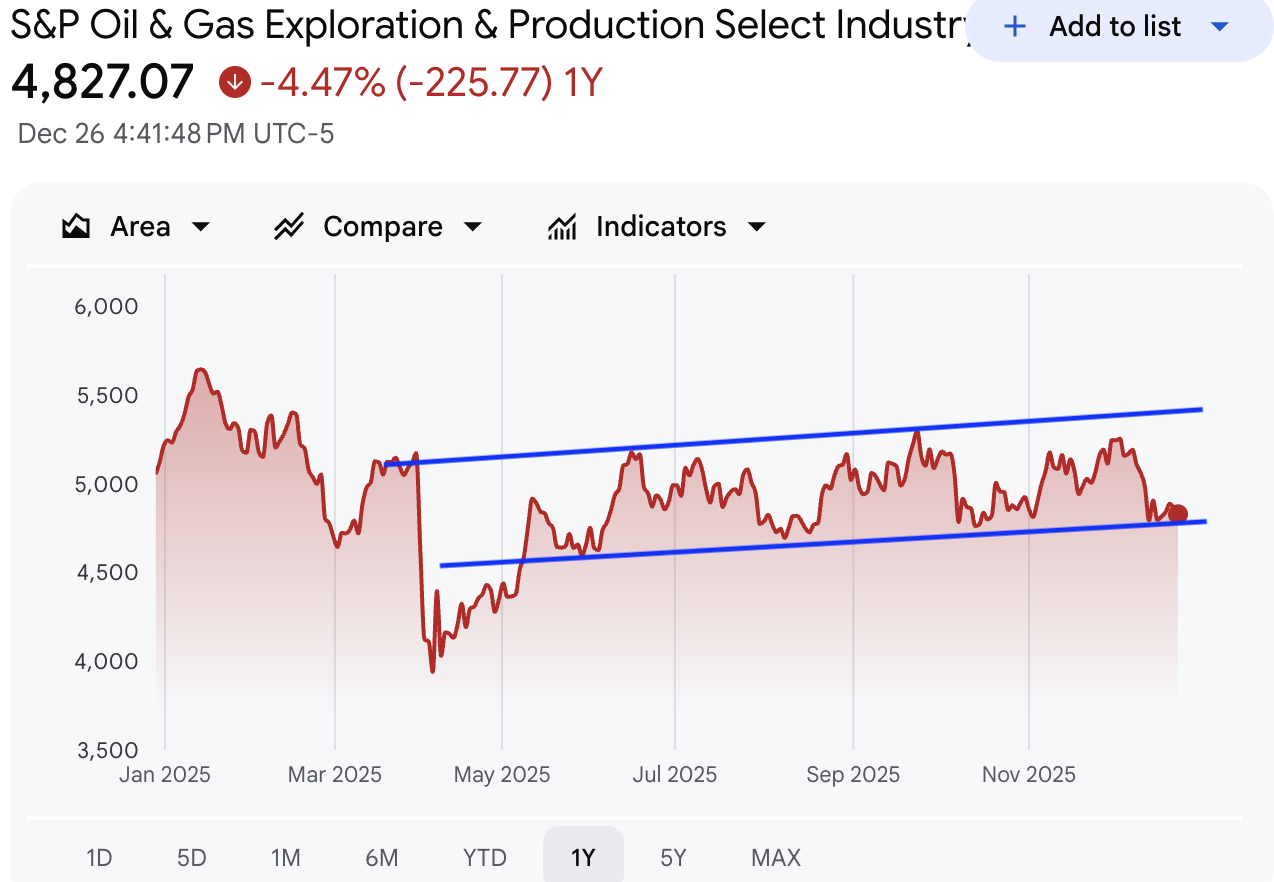Click the Compare lines icon
Image resolution: width=1274 pixels, height=882 pixels.
click(x=289, y=227)
